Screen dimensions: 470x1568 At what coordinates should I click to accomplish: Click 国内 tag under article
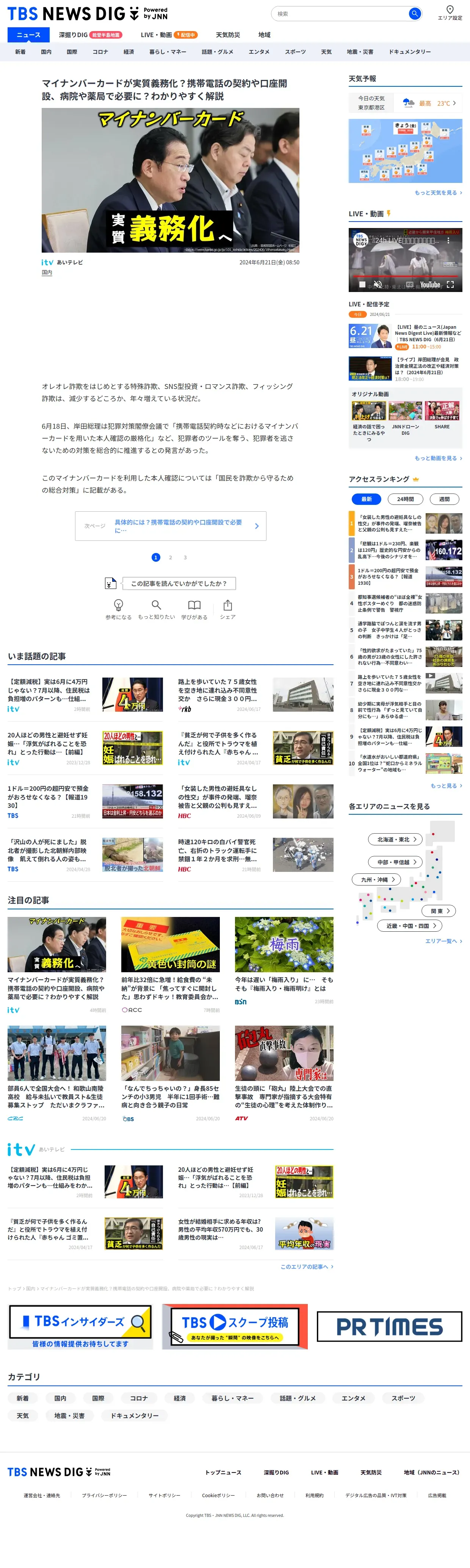47,272
